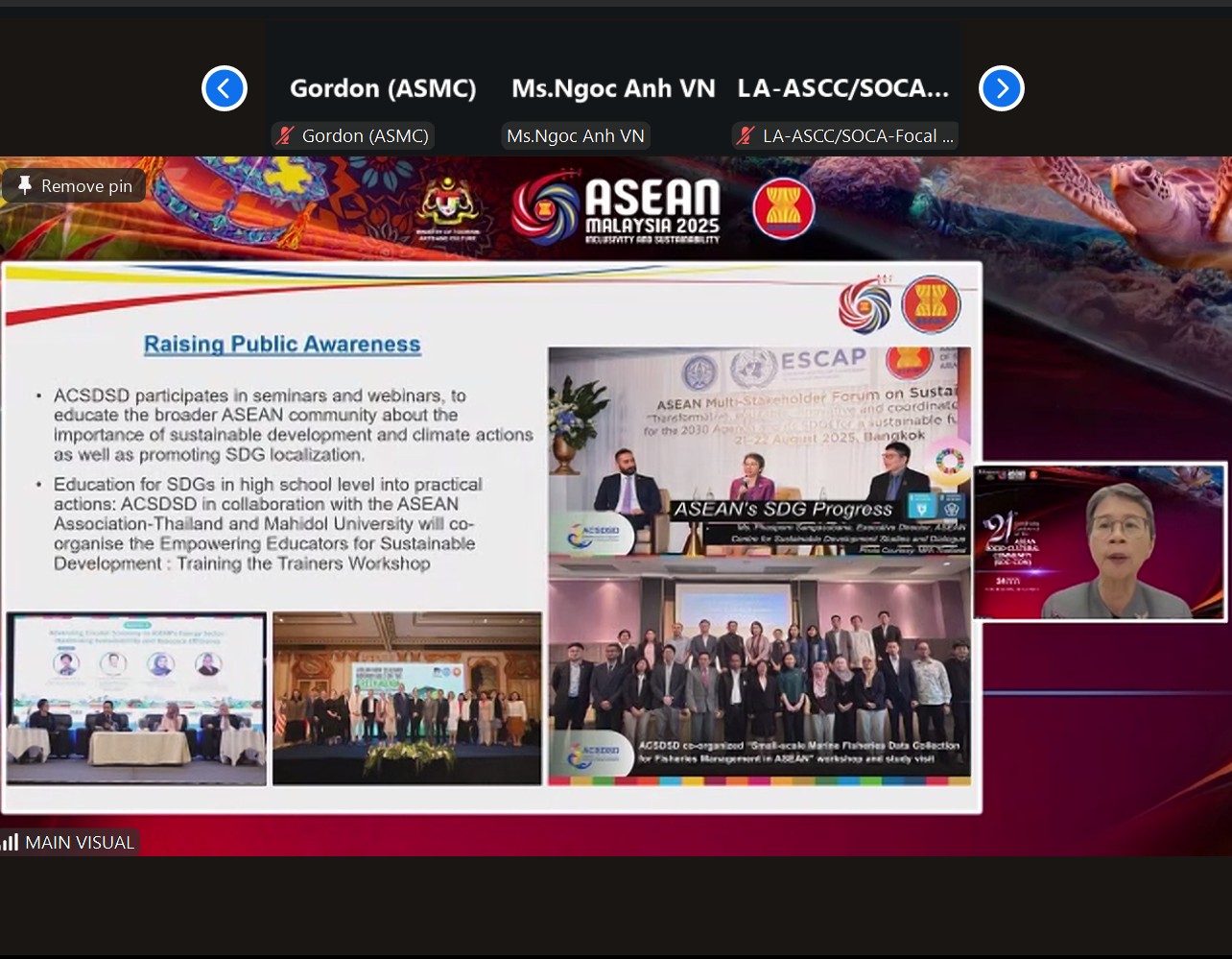Click the speaker's video thumbnail on the right
The image size is (1232, 959).
[x=1100, y=542]
